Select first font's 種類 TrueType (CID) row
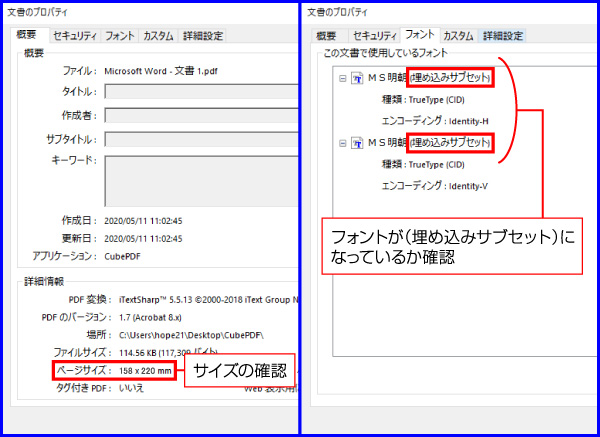 pyautogui.click(x=422, y=100)
